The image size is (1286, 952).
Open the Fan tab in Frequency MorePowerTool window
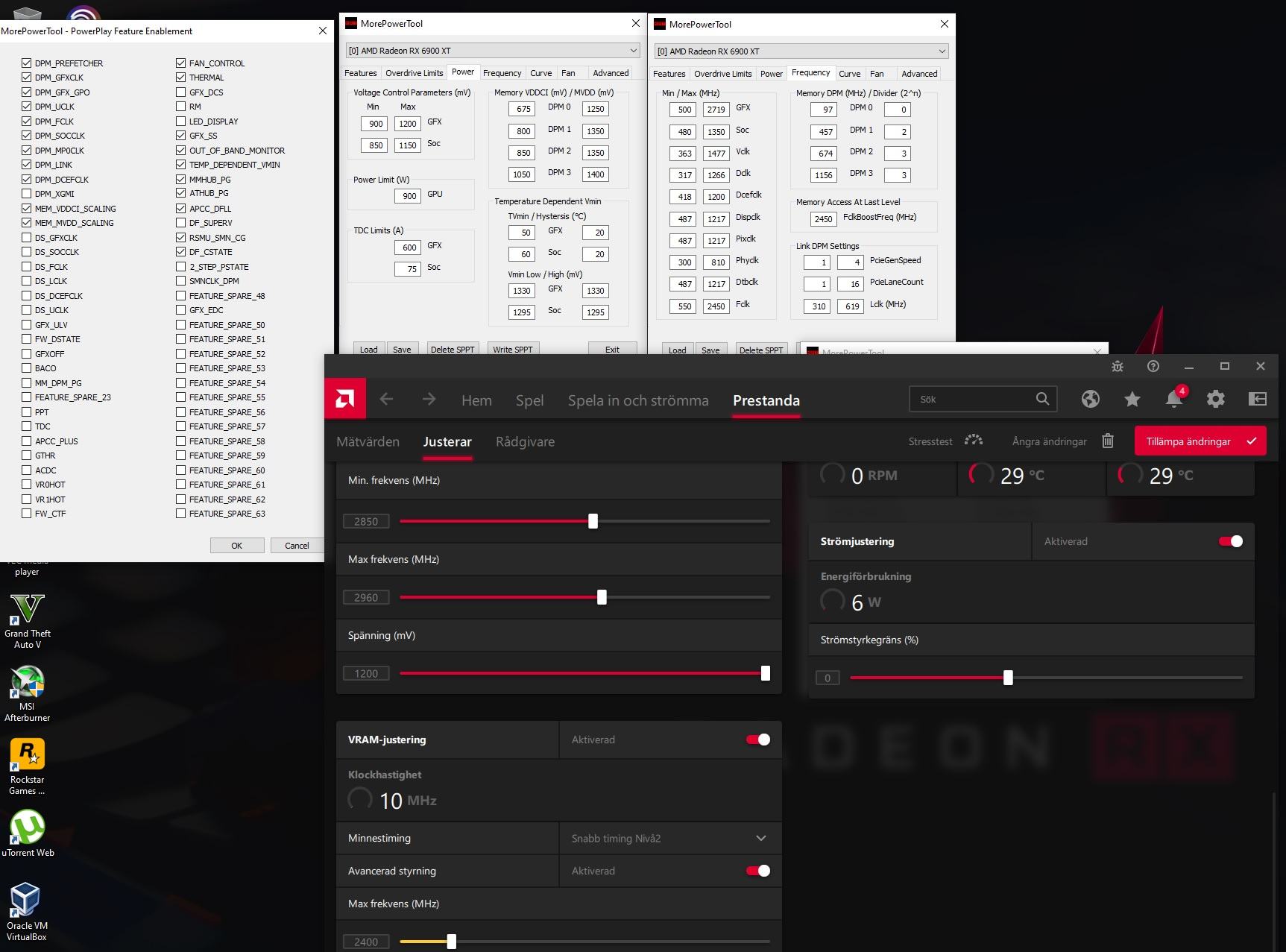pyautogui.click(x=877, y=74)
